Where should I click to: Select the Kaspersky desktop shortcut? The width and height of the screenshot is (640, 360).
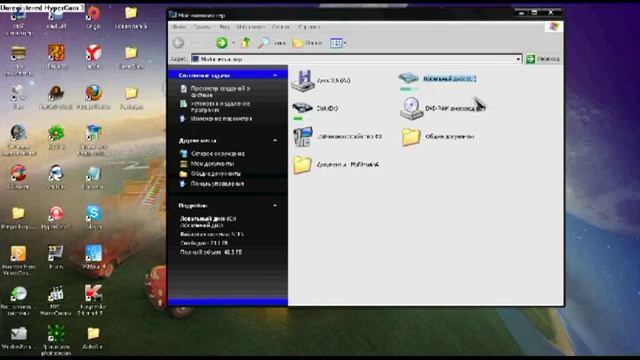pyautogui.click(x=93, y=293)
